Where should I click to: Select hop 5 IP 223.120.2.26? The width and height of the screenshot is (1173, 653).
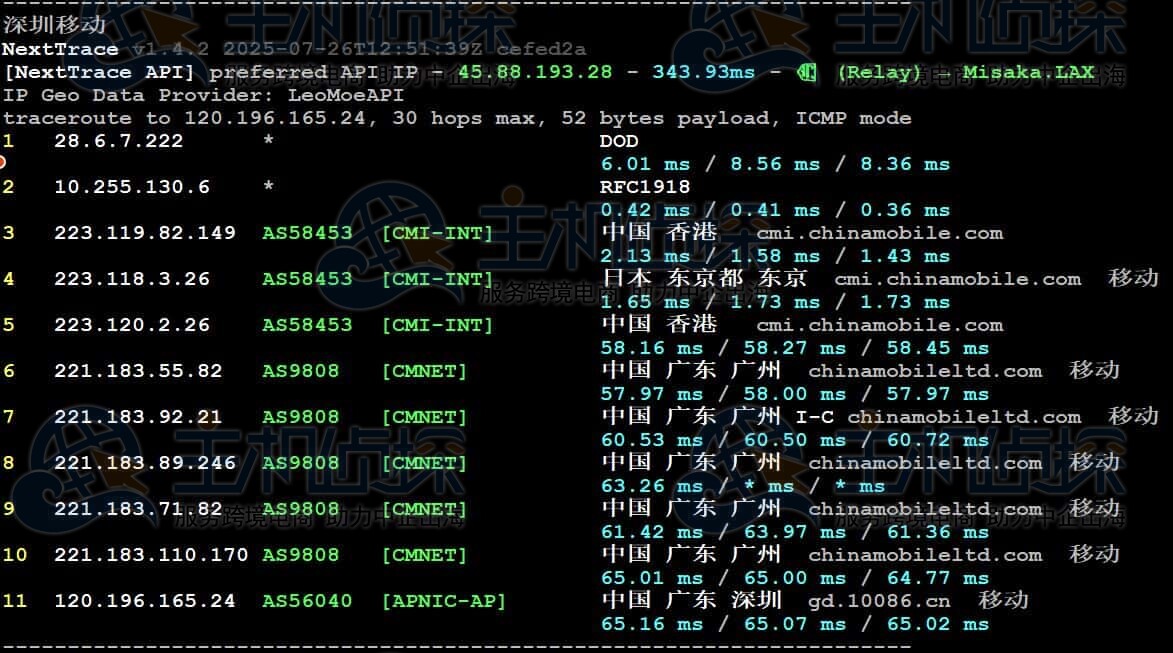[x=132, y=325]
